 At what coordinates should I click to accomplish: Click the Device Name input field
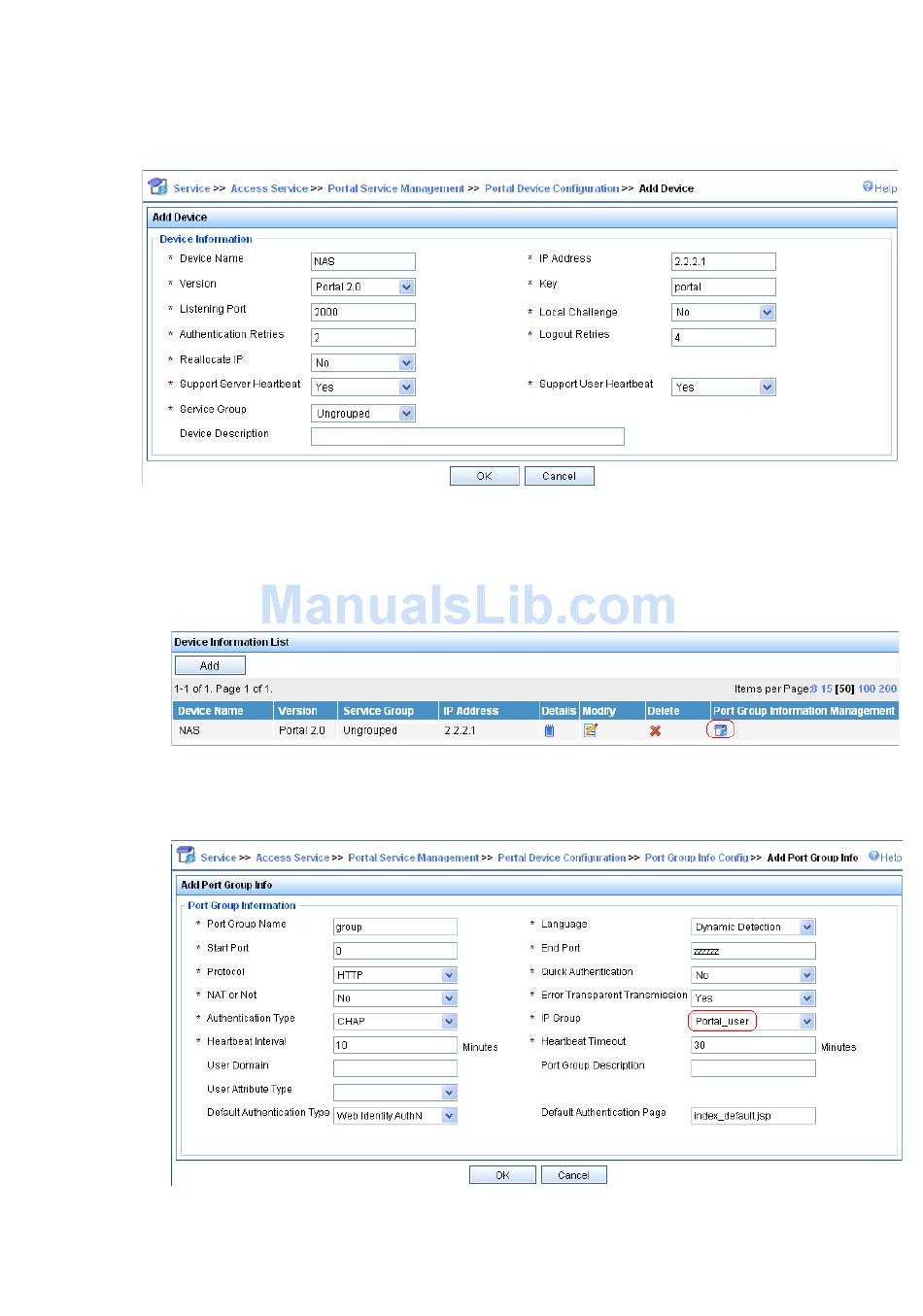[x=363, y=261]
